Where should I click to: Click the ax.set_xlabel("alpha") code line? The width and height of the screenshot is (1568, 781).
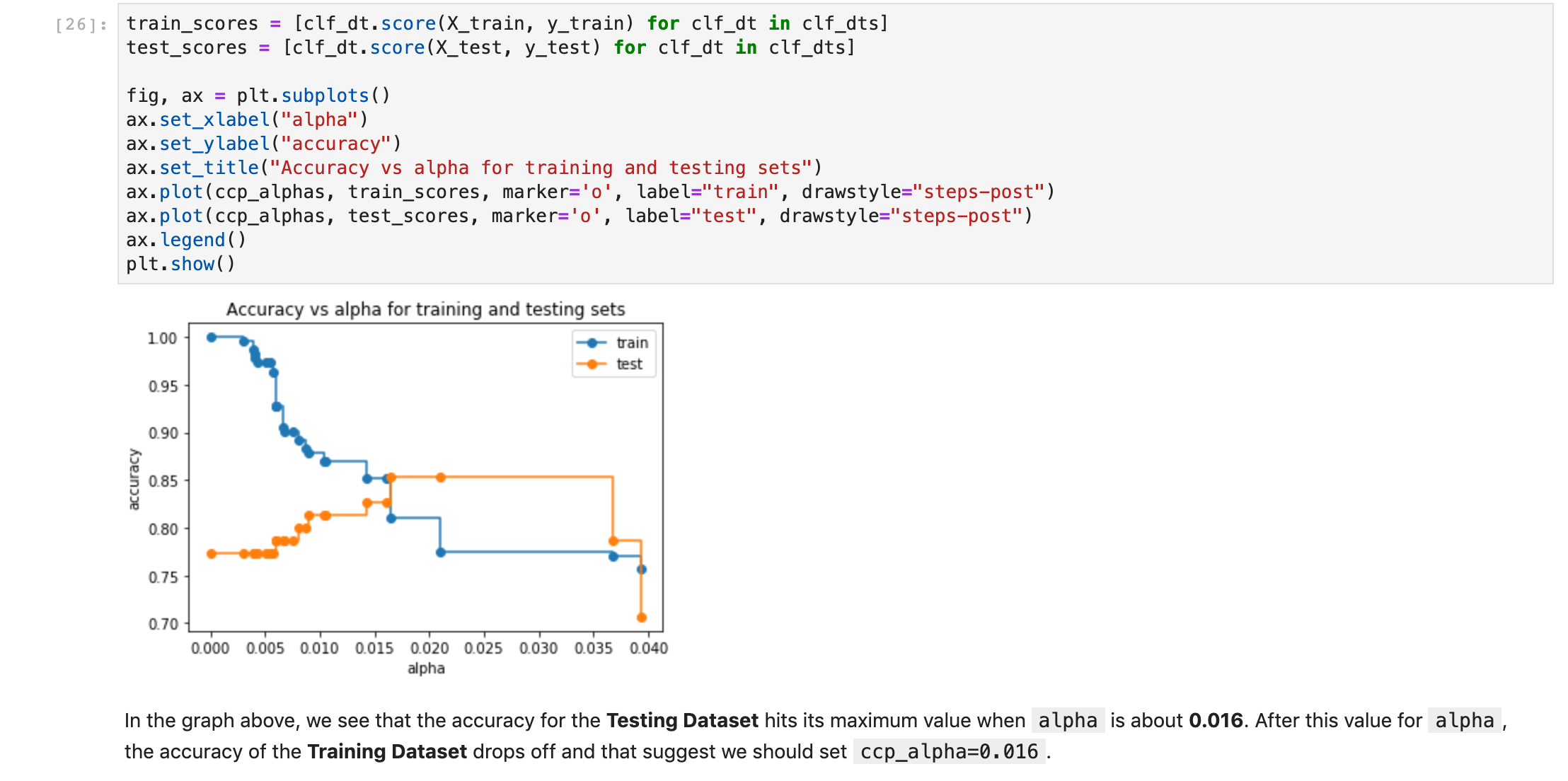coord(247,120)
